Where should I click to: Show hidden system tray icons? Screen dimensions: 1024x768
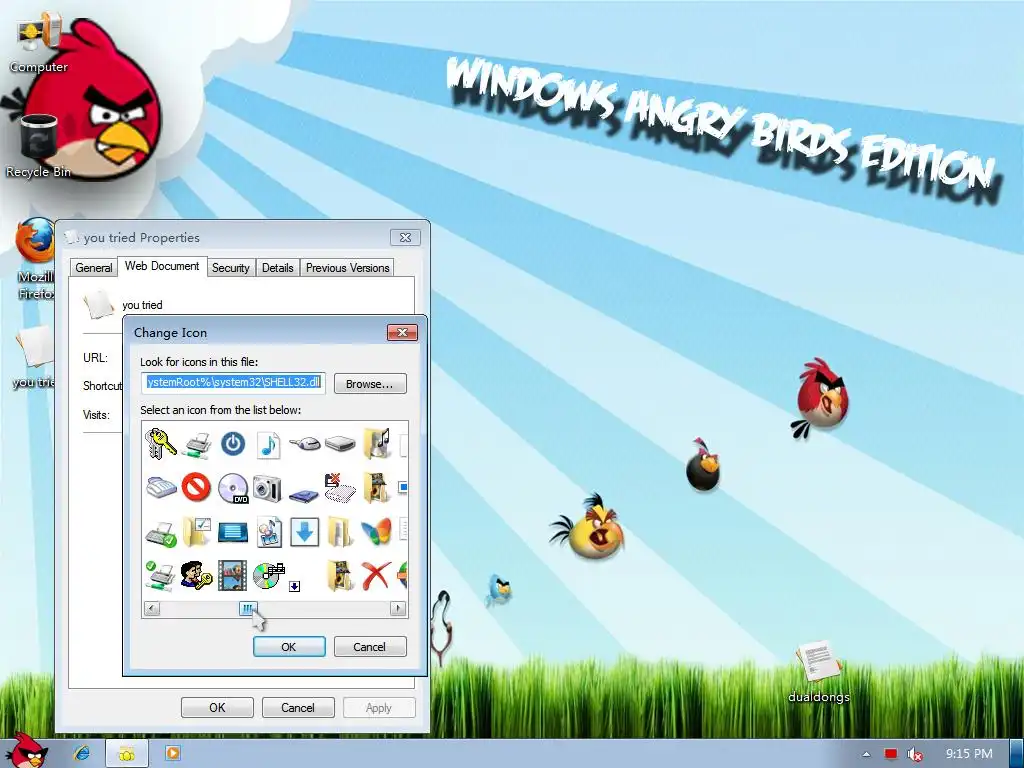coord(867,754)
